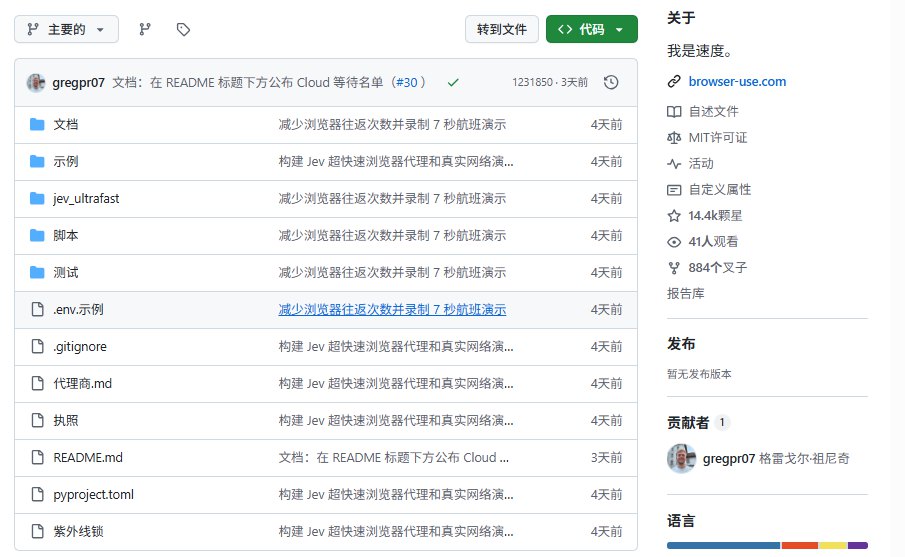Click the star icon beside 14.4k颗星
This screenshot has width=905, height=557.
click(674, 216)
